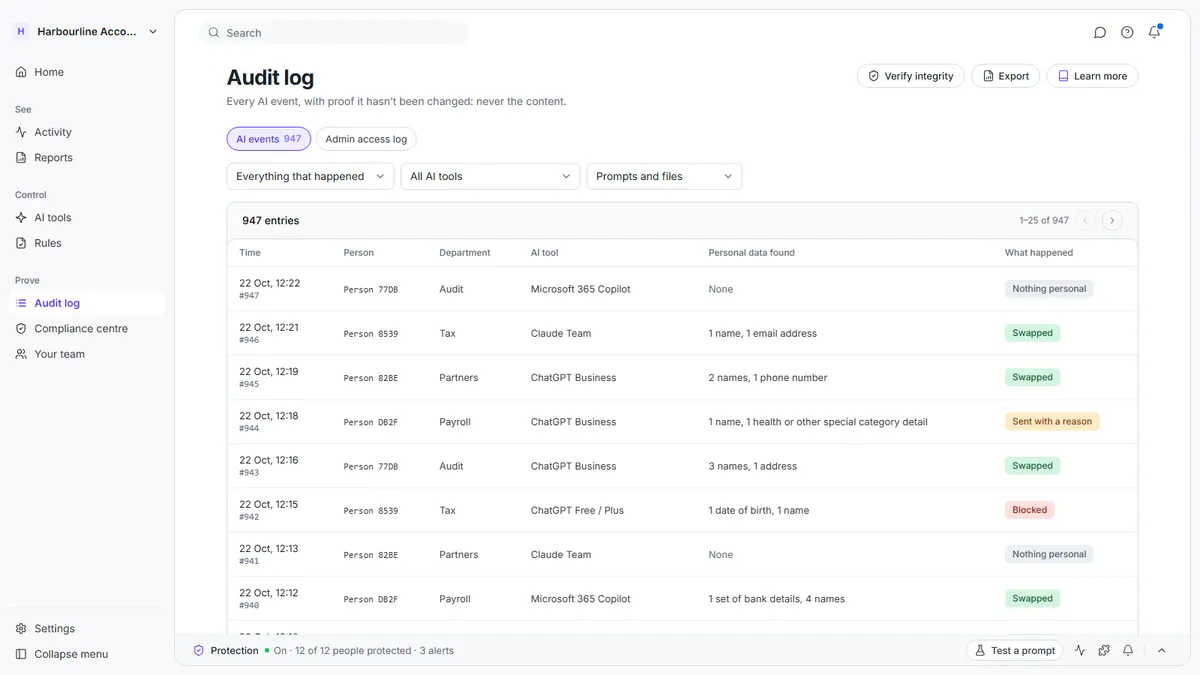Click the '1–25 of 947' pagination text
This screenshot has height=675, width=1200.
point(1044,220)
